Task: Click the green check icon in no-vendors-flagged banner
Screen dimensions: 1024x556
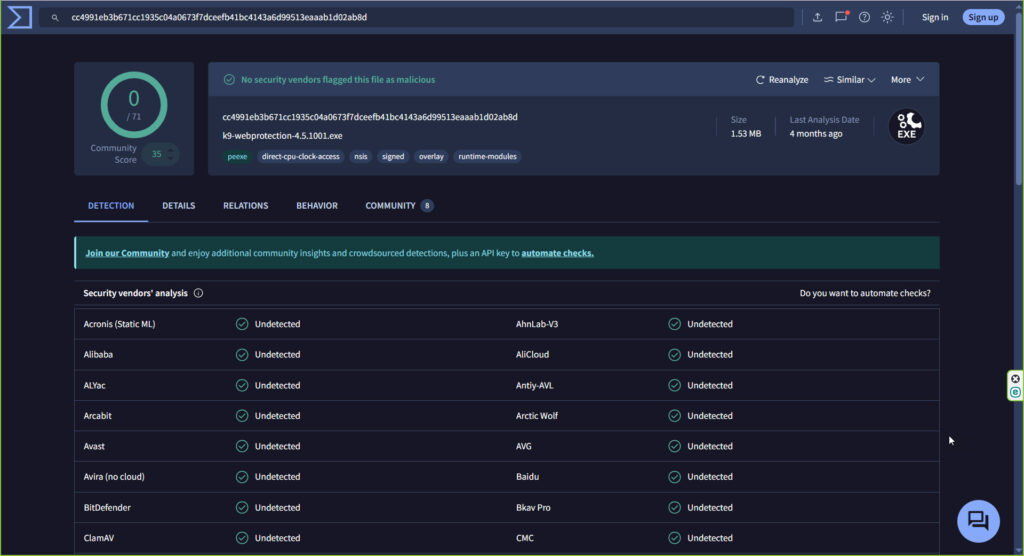Action: pyautogui.click(x=229, y=80)
